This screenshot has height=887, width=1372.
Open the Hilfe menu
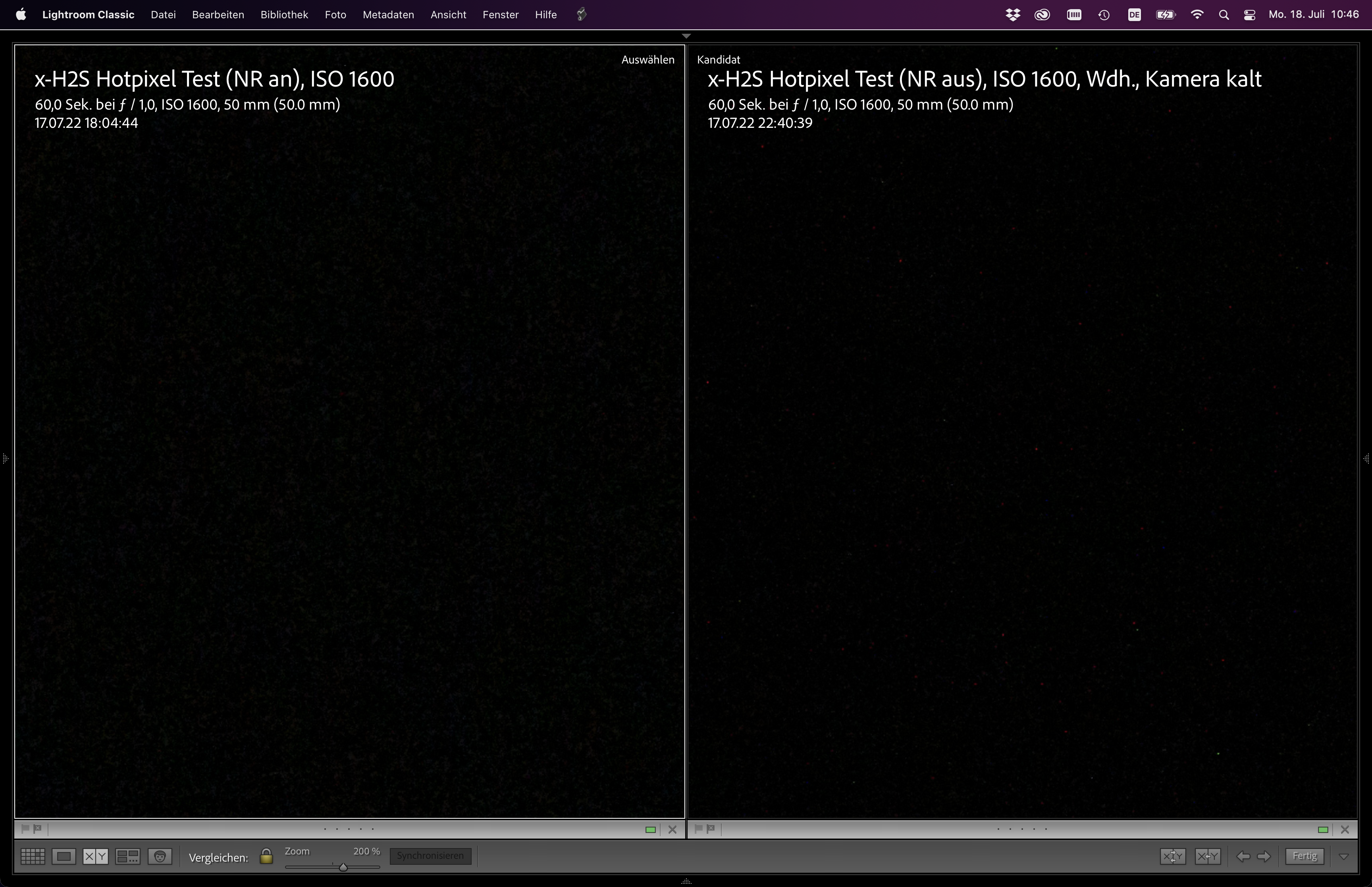(x=546, y=14)
